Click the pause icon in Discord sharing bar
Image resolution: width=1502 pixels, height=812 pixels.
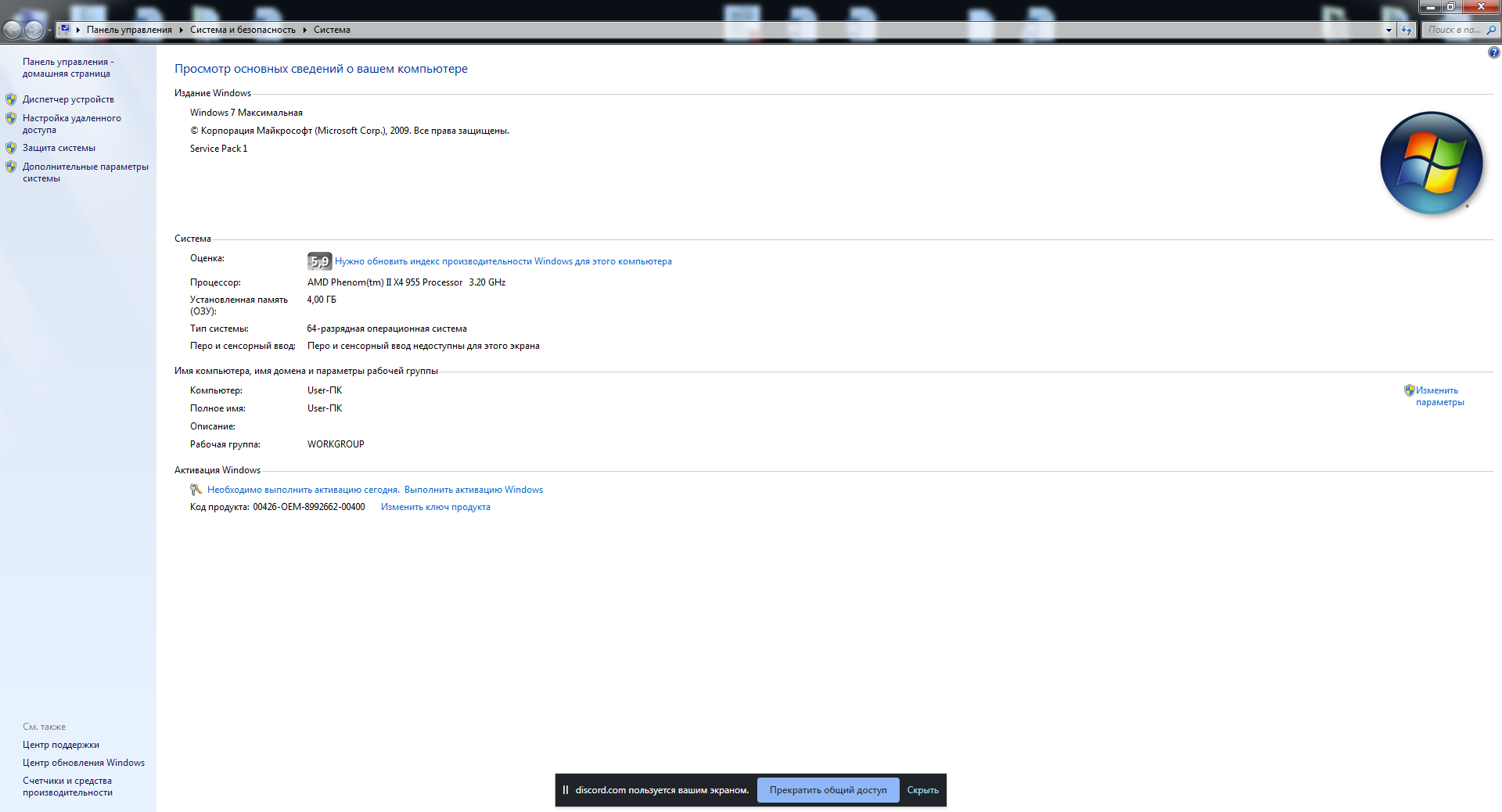[x=566, y=790]
